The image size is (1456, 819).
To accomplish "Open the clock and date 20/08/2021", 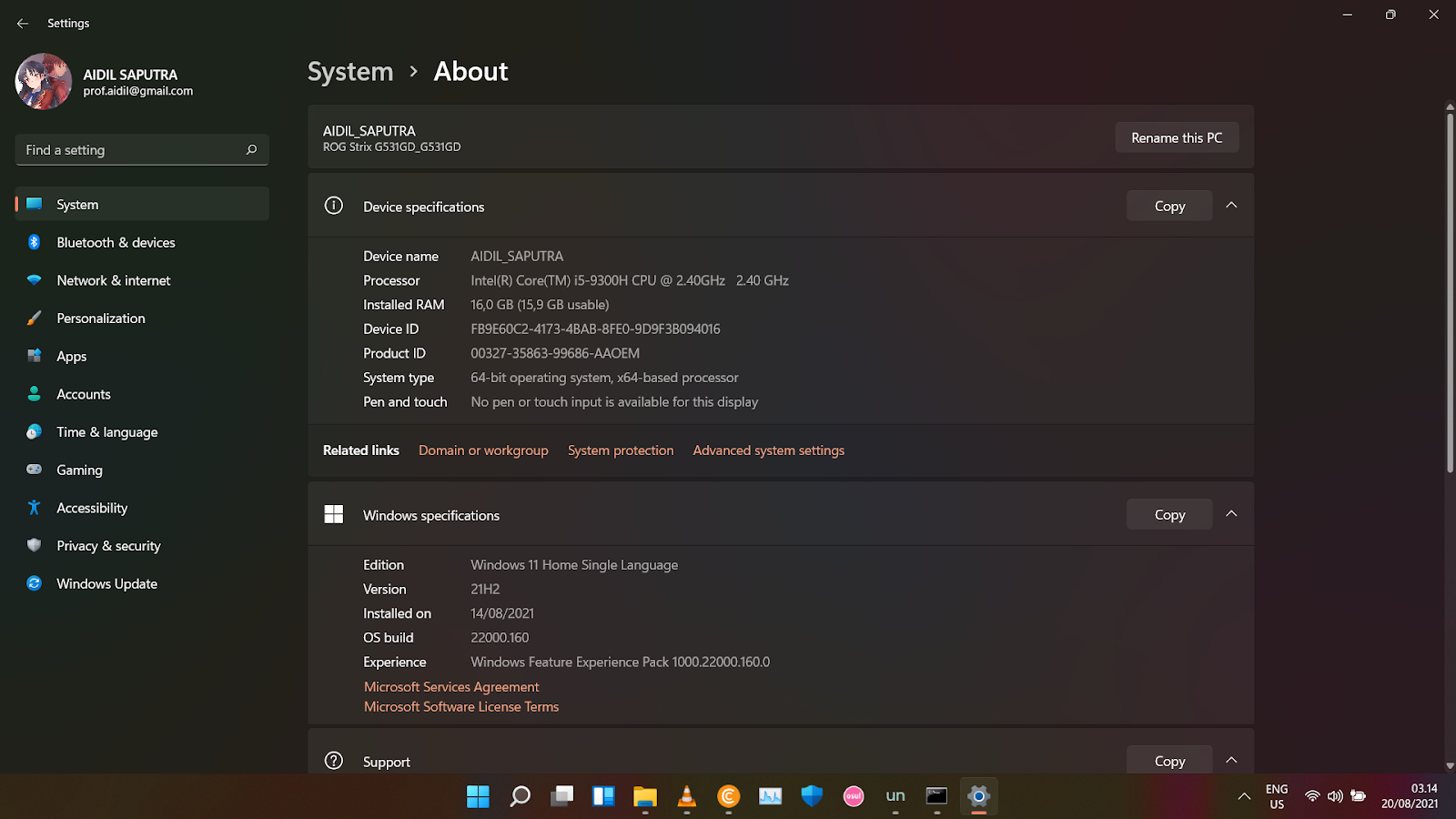I will 1410,796.
